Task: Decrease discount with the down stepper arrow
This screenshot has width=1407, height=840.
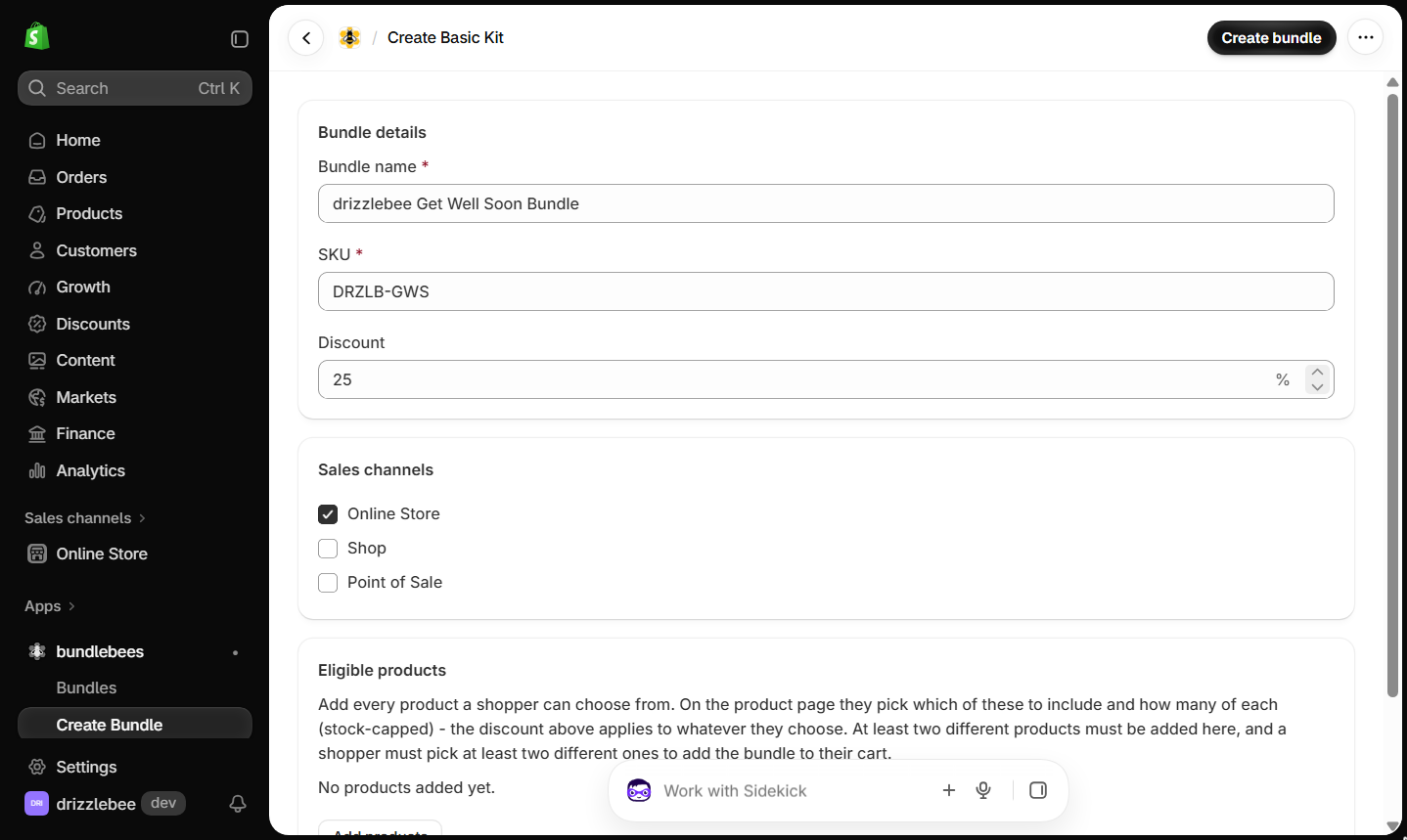Action: (x=1317, y=388)
